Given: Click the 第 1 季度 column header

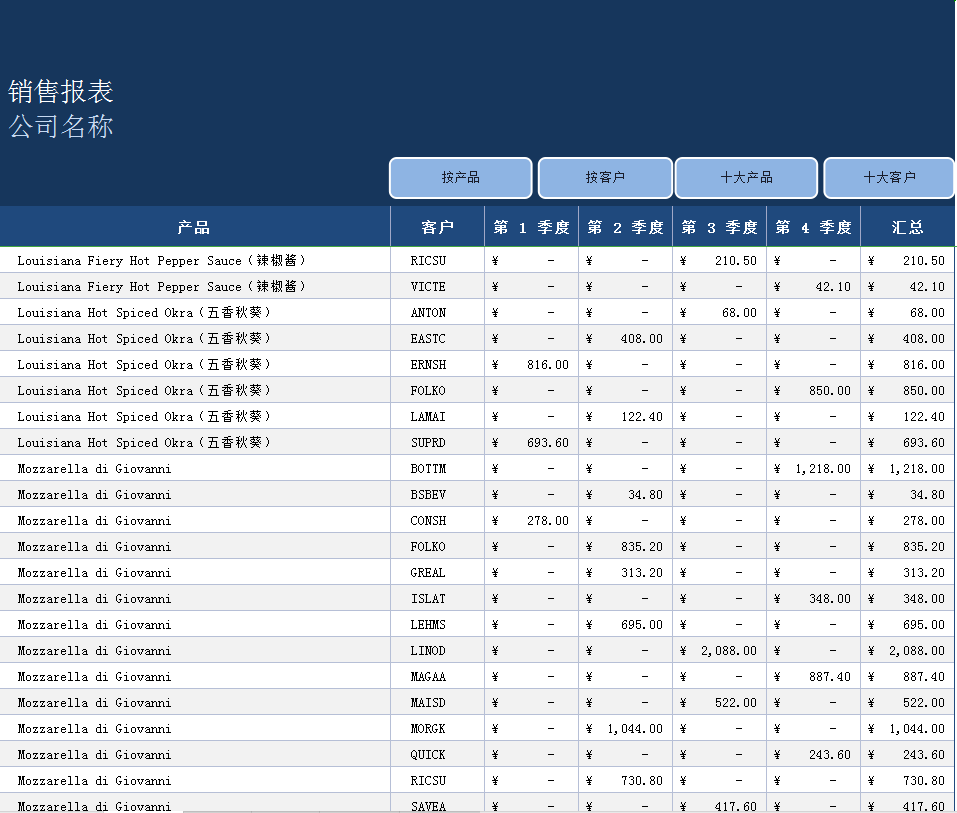Looking at the screenshot, I should click(x=531, y=226).
